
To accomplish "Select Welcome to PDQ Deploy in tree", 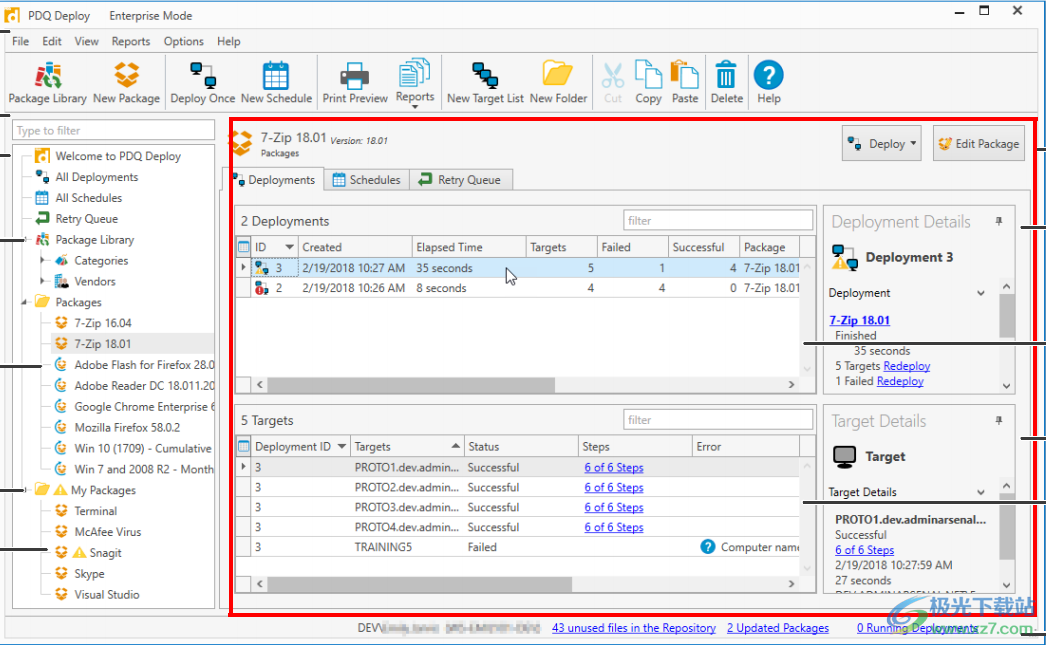I will (x=118, y=156).
